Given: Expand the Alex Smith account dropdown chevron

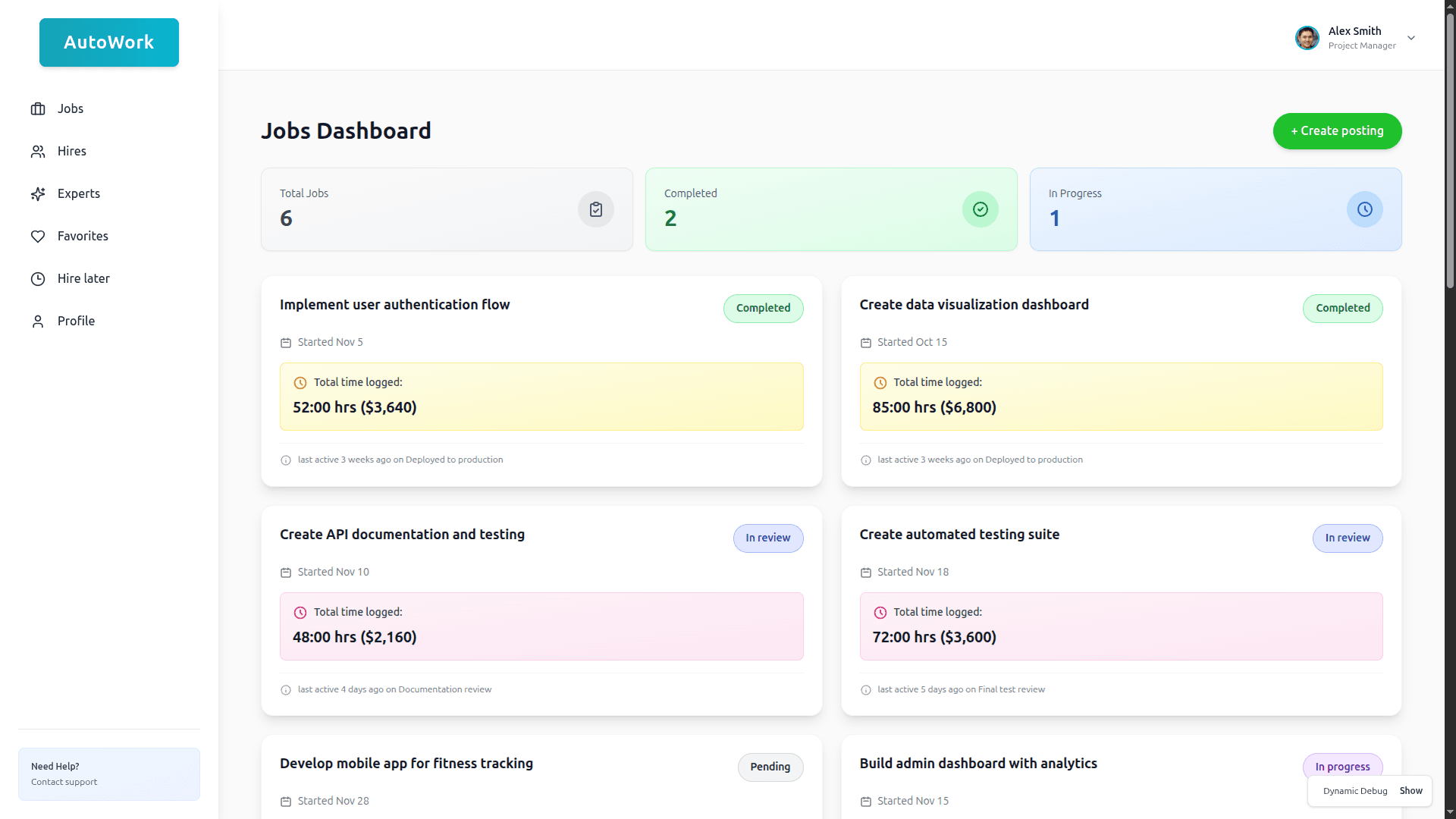Looking at the screenshot, I should coord(1411,38).
